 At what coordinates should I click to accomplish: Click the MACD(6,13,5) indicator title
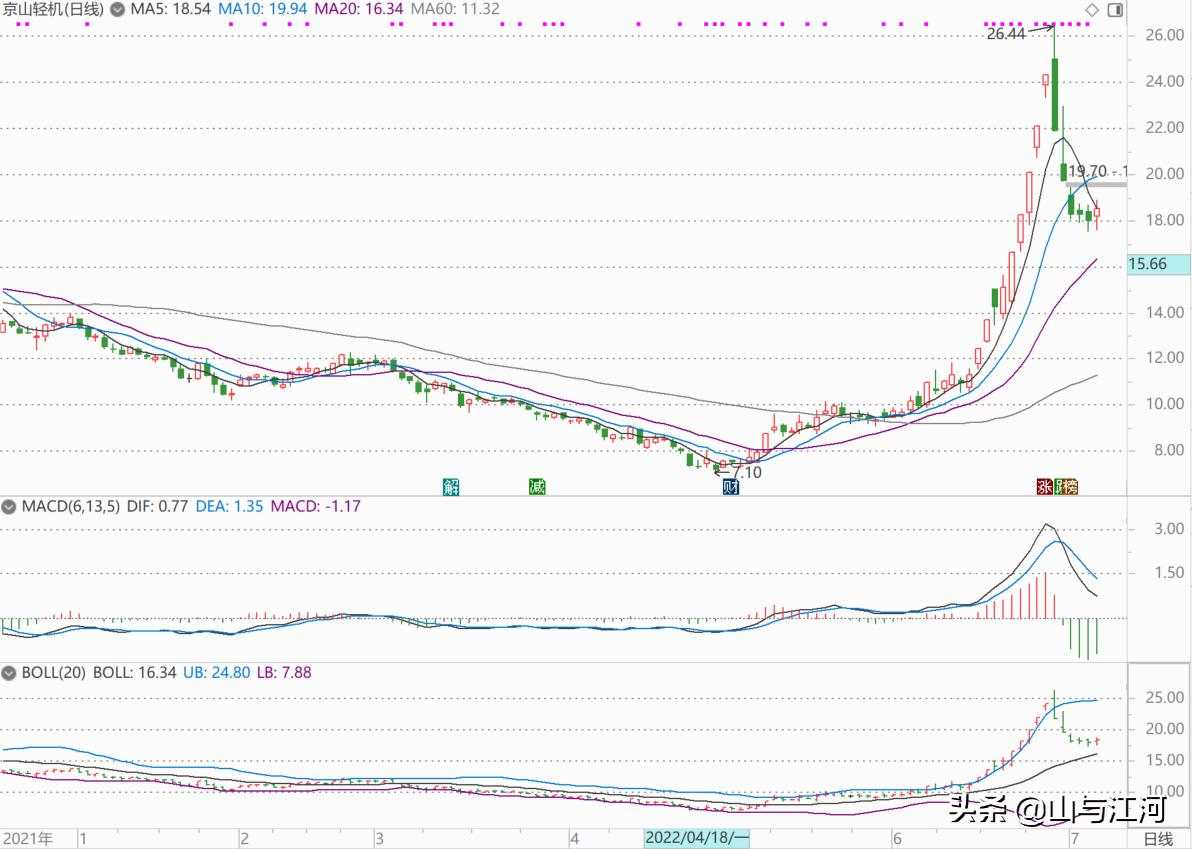pos(70,507)
